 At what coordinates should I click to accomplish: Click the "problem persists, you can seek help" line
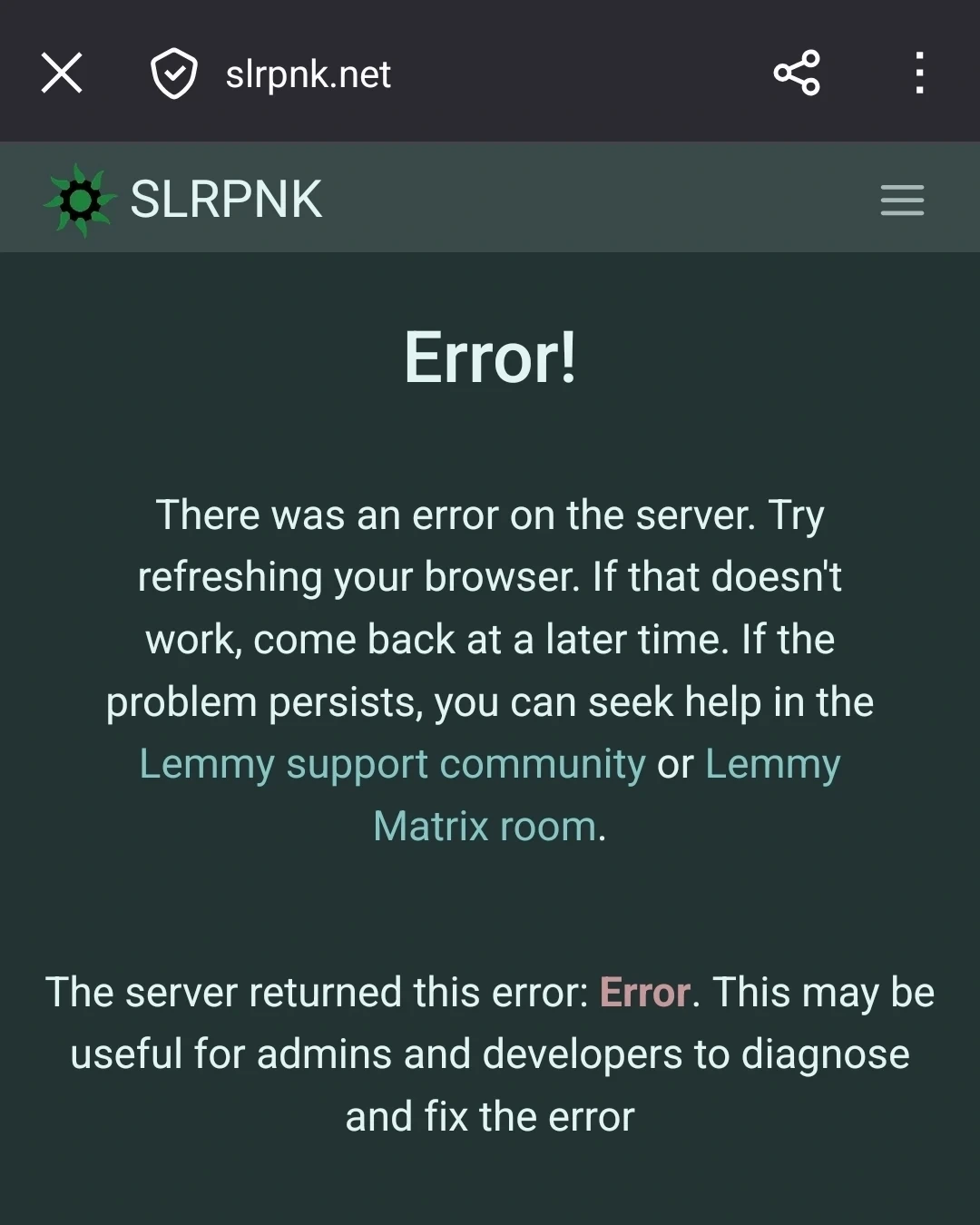point(490,702)
